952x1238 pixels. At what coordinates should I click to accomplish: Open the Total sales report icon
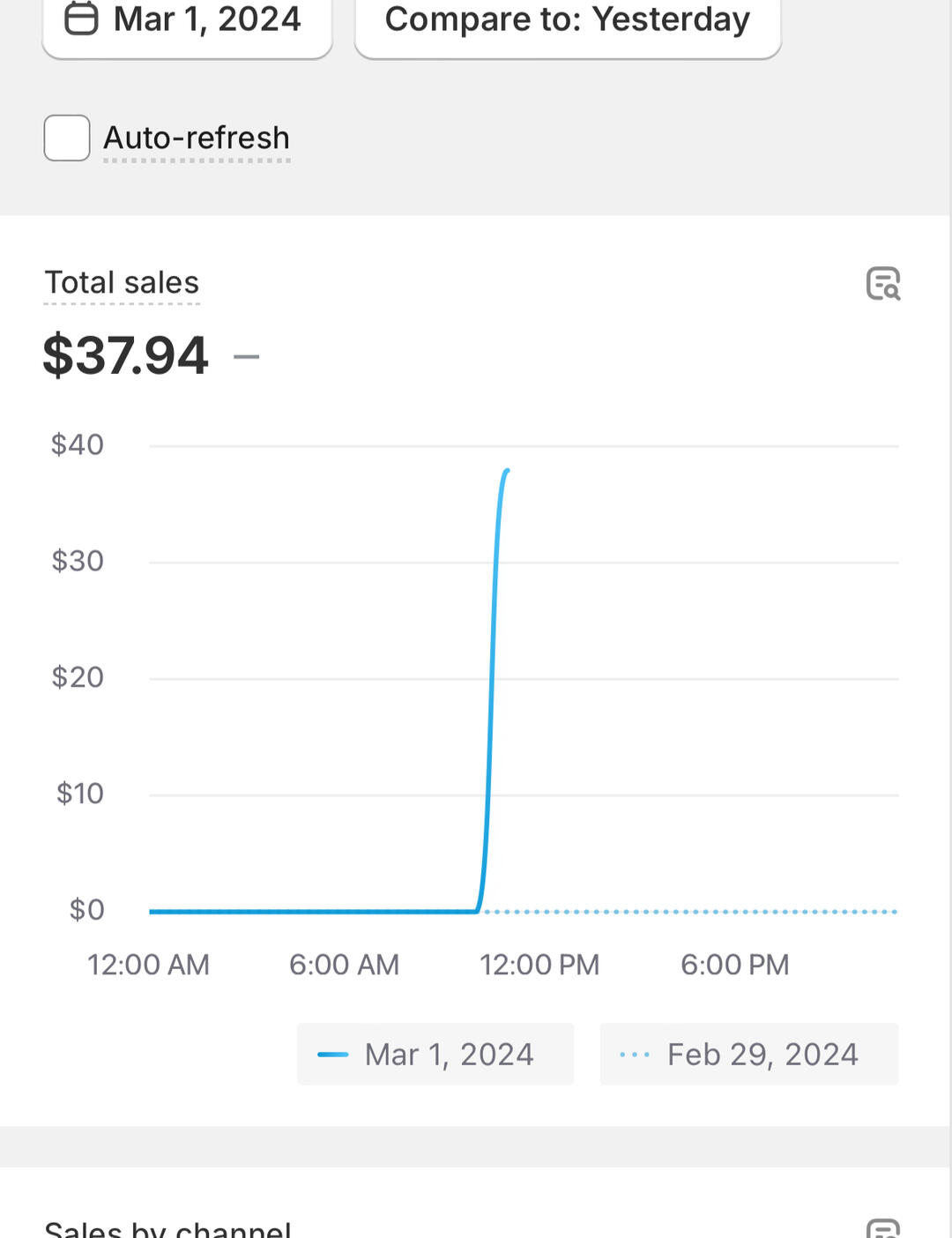click(x=883, y=284)
